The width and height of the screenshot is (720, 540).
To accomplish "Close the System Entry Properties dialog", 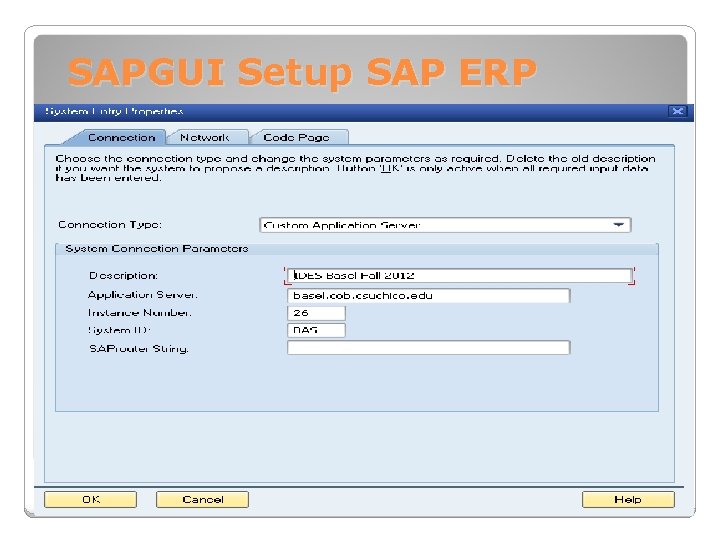I will (677, 111).
